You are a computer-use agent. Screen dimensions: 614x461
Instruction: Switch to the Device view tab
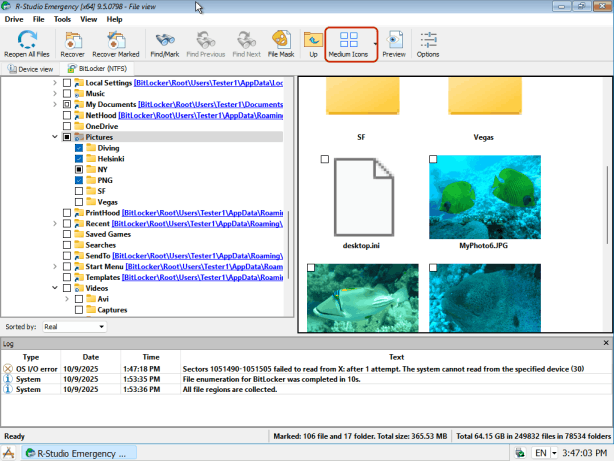[x=31, y=69]
